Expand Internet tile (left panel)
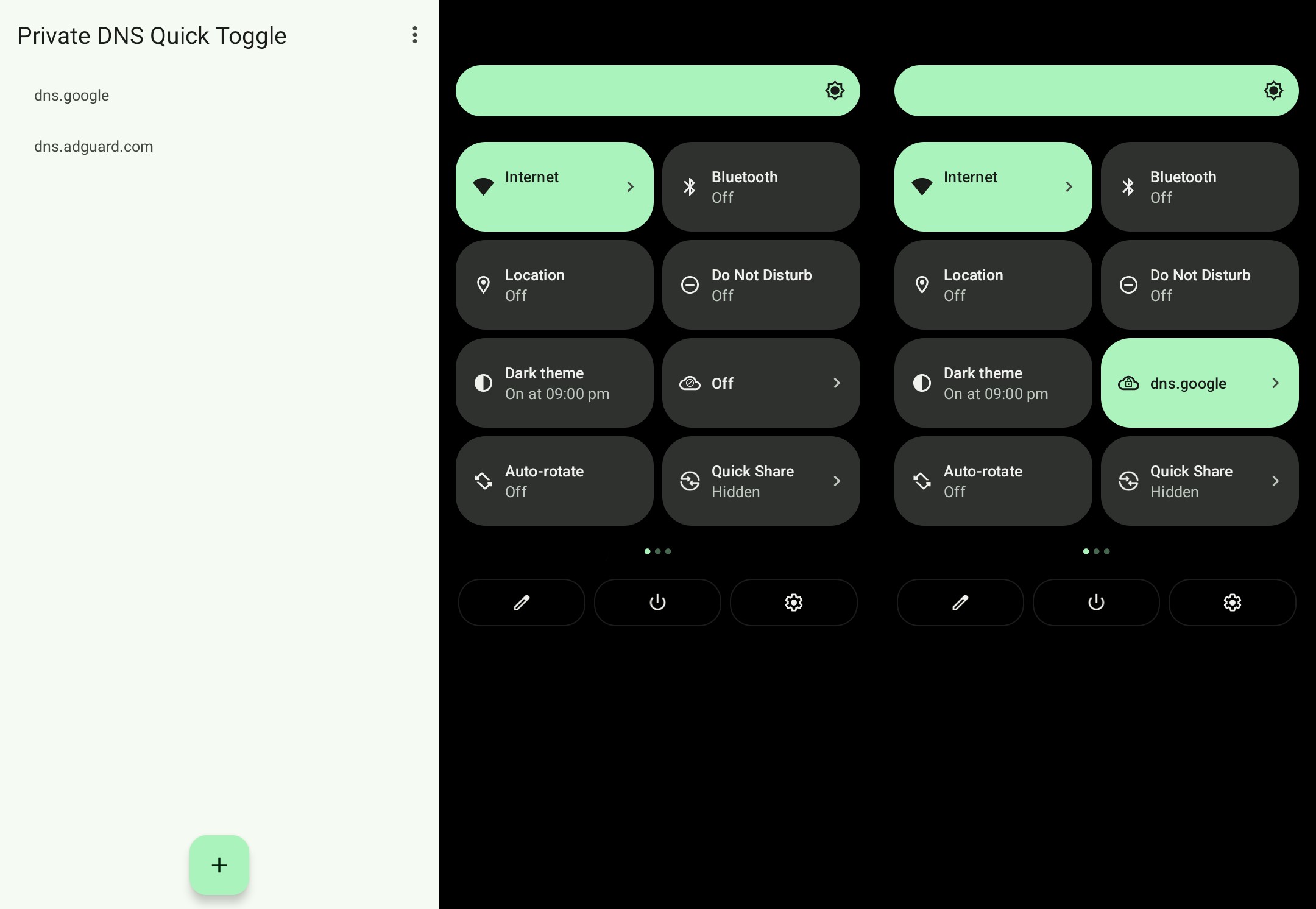1316x909 pixels. (630, 186)
